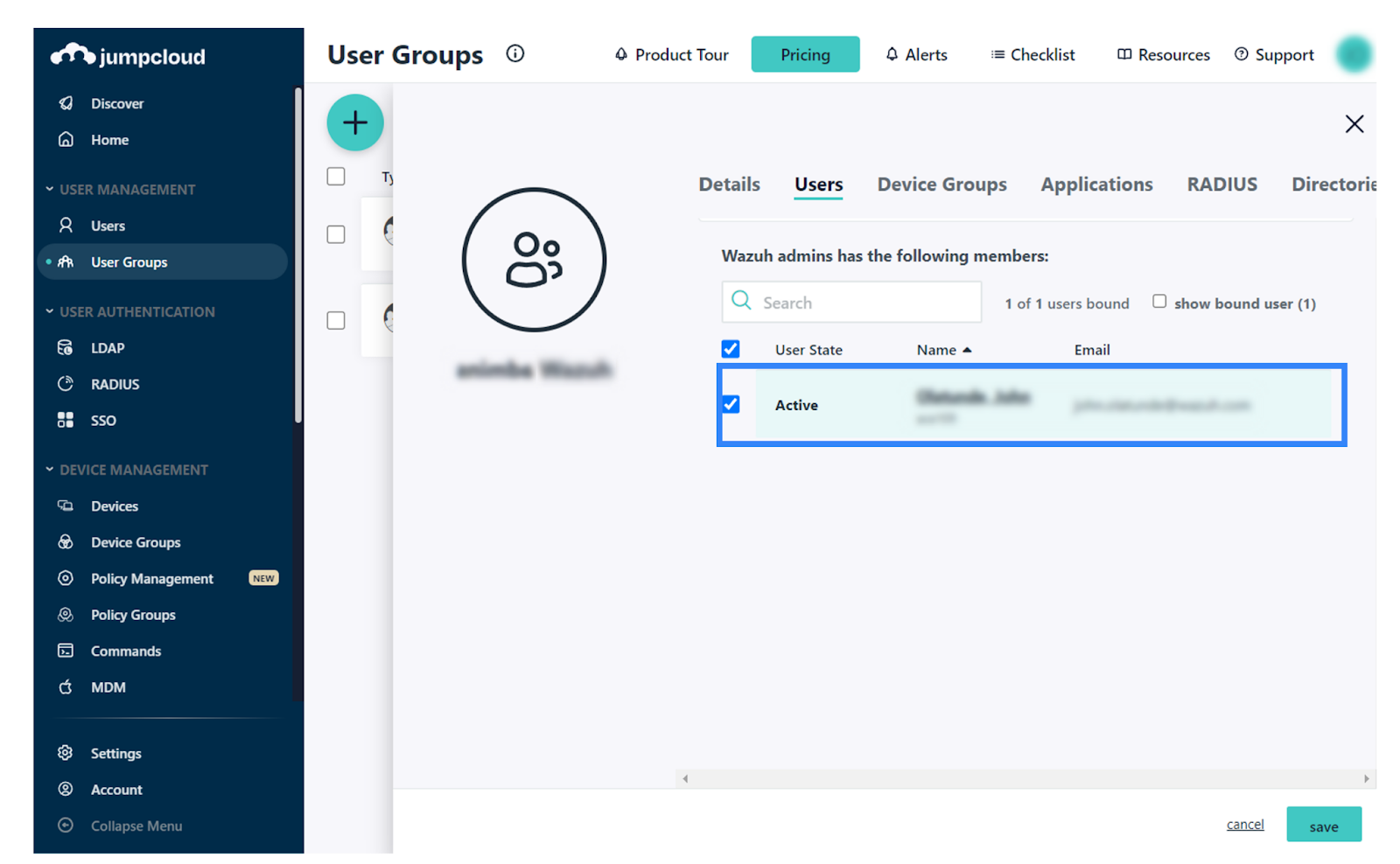Screen dimensions: 1400x864
Task: Select the Users tab
Action: 818,185
